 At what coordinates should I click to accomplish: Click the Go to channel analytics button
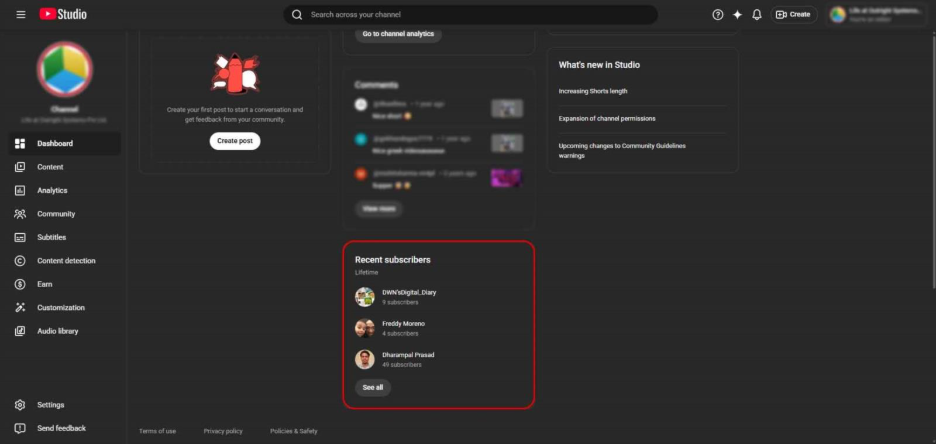coord(398,34)
